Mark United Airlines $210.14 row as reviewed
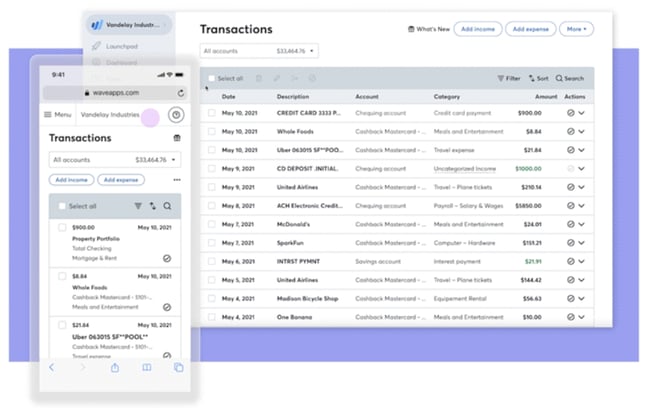Image resolution: width=650 pixels, height=412 pixels. pyautogui.click(x=571, y=187)
